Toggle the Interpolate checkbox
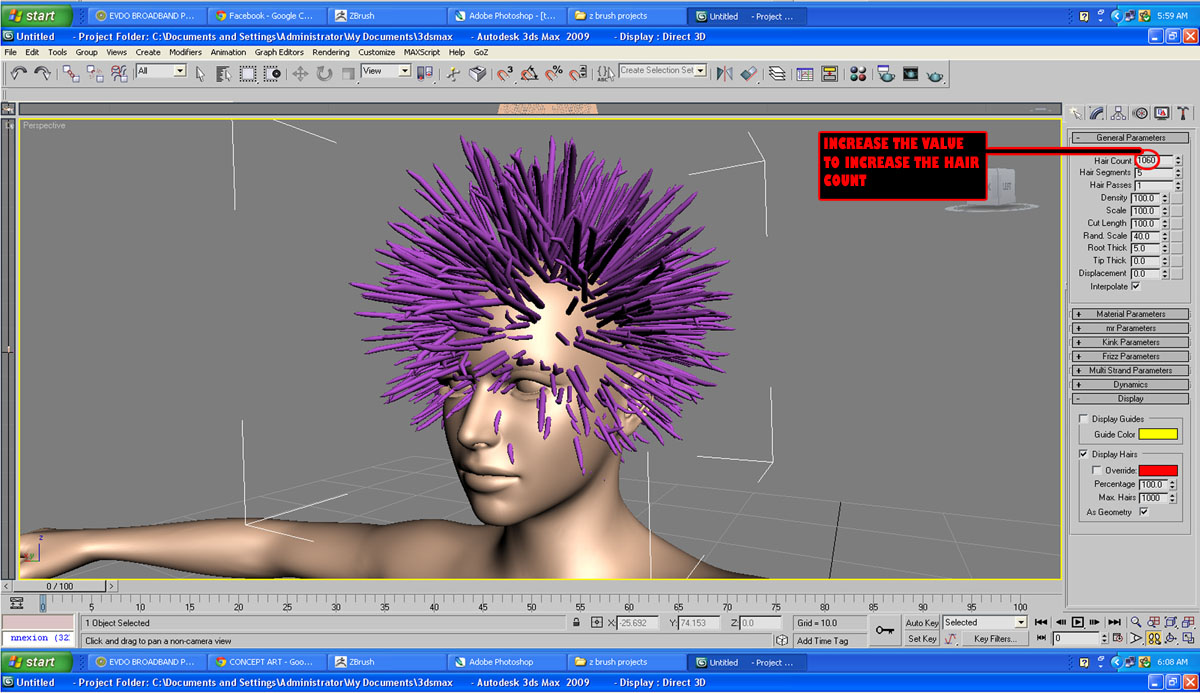 coord(1135,287)
